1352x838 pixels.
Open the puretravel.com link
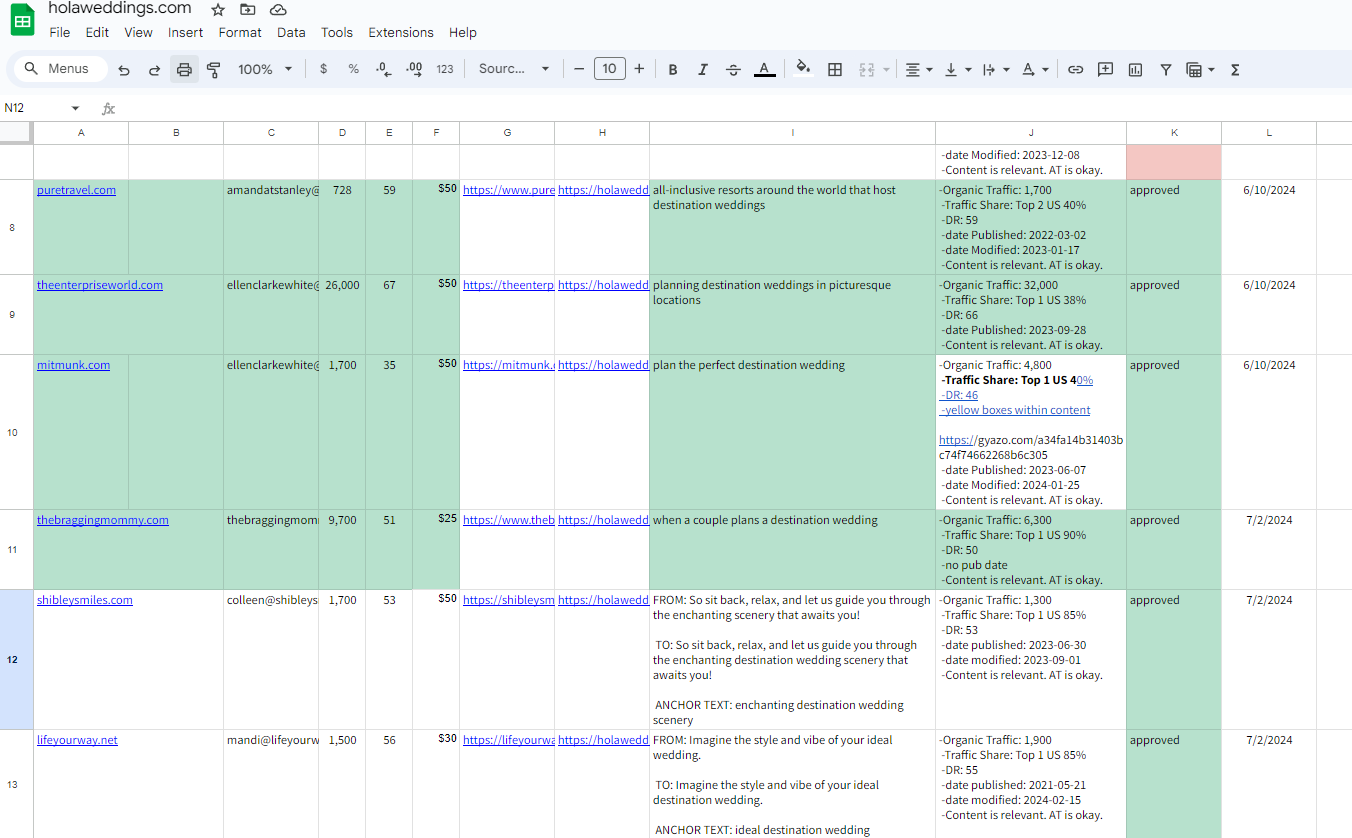(x=76, y=190)
